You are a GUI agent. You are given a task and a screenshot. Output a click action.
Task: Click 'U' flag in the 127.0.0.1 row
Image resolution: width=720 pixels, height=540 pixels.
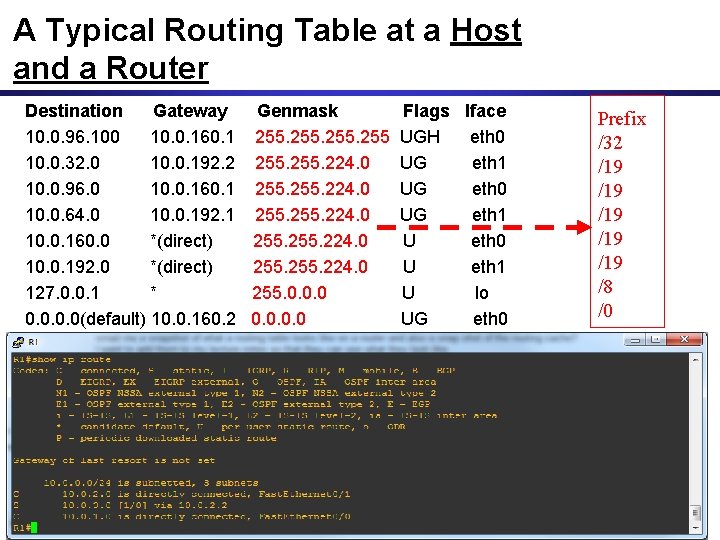click(x=408, y=293)
